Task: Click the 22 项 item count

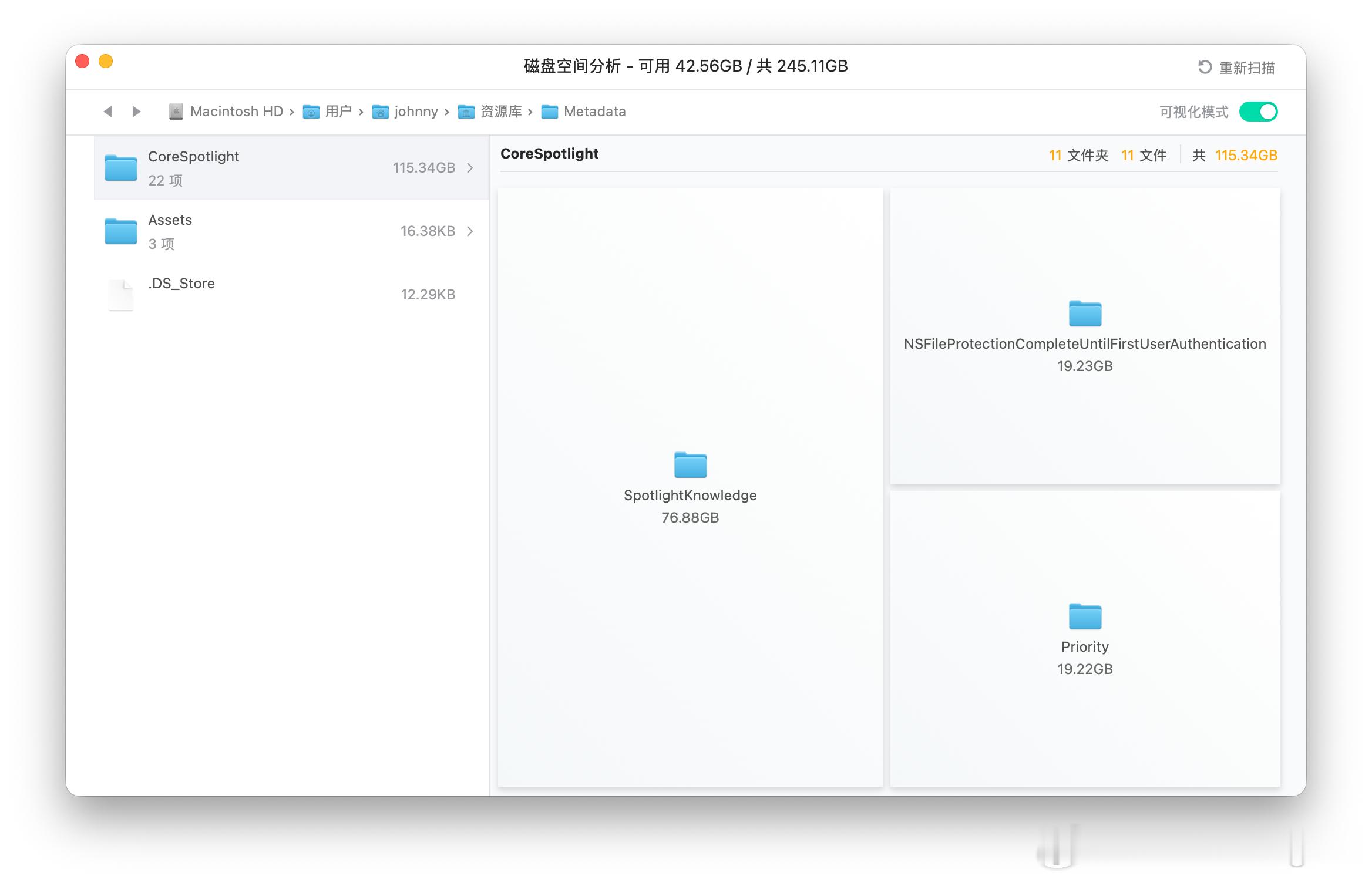Action: point(165,180)
